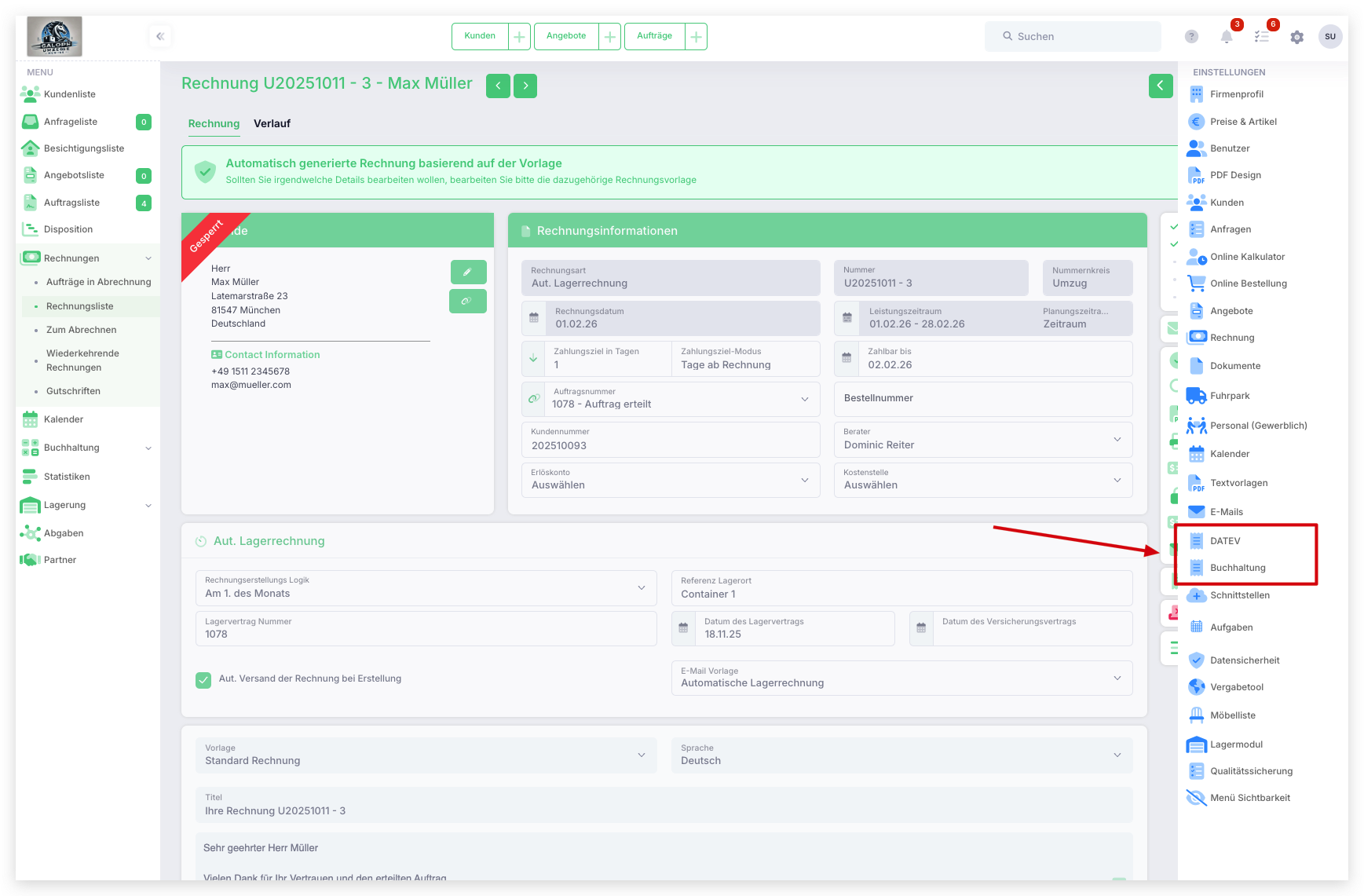Click the notification bell icon

[1227, 37]
